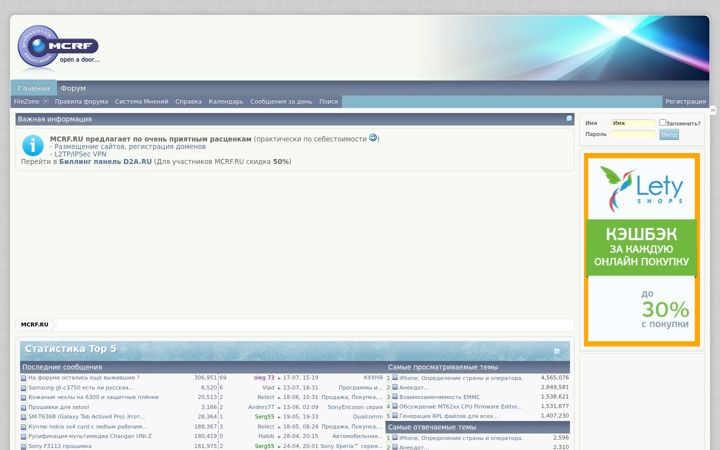This screenshot has width=720, height=450.
Task: Click the blue info icon in the announcement
Action: (x=33, y=146)
